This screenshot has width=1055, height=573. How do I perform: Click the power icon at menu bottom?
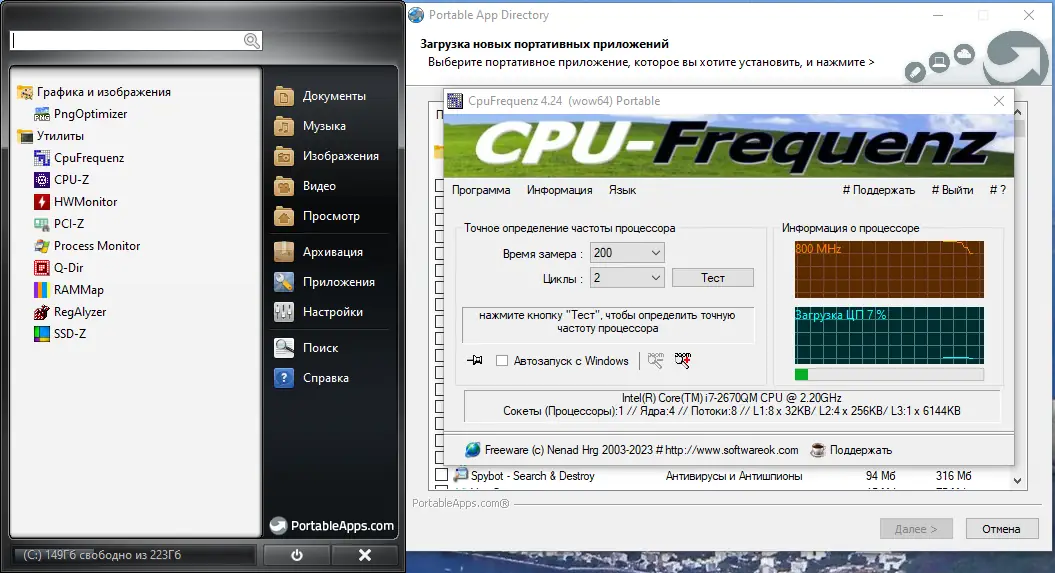pos(297,555)
